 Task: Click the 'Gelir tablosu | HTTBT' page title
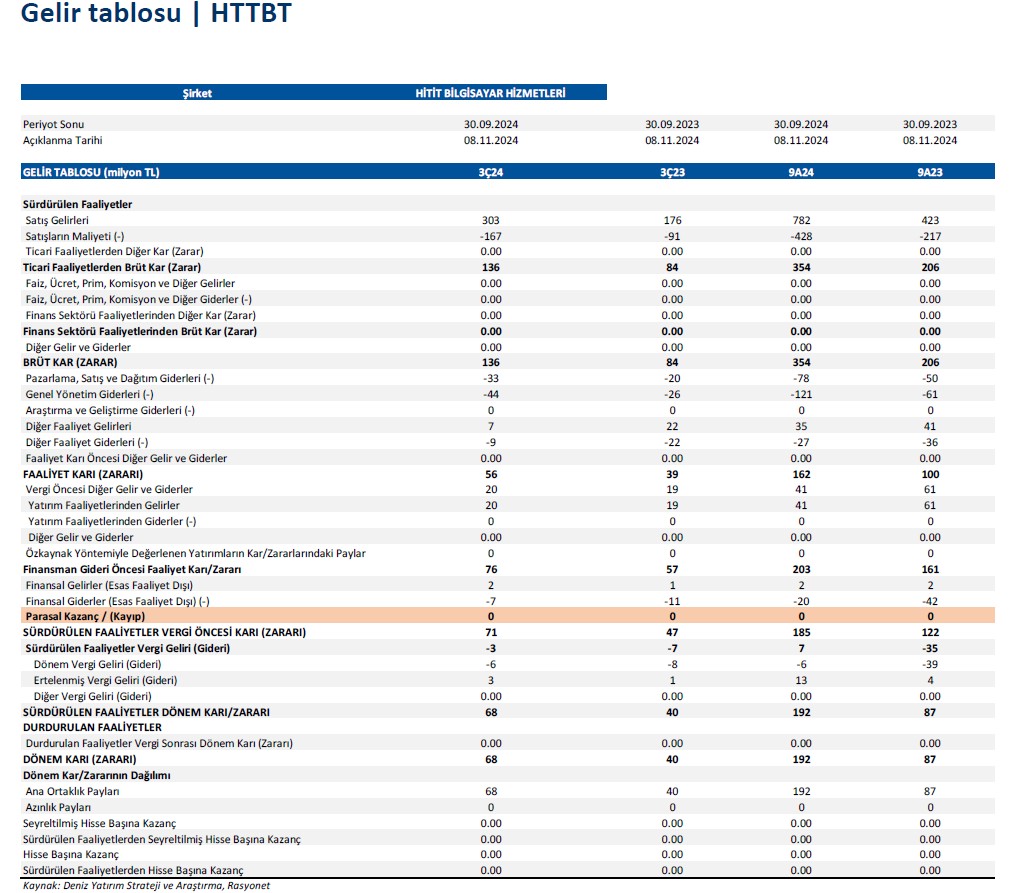[156, 16]
